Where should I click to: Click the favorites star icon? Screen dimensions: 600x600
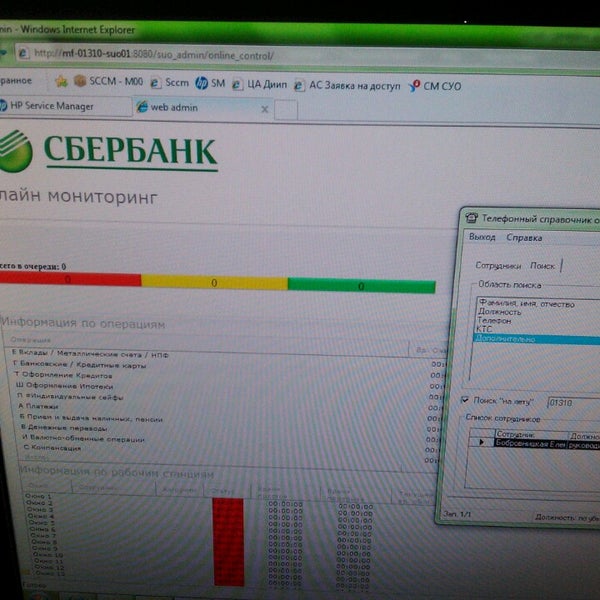(61, 81)
